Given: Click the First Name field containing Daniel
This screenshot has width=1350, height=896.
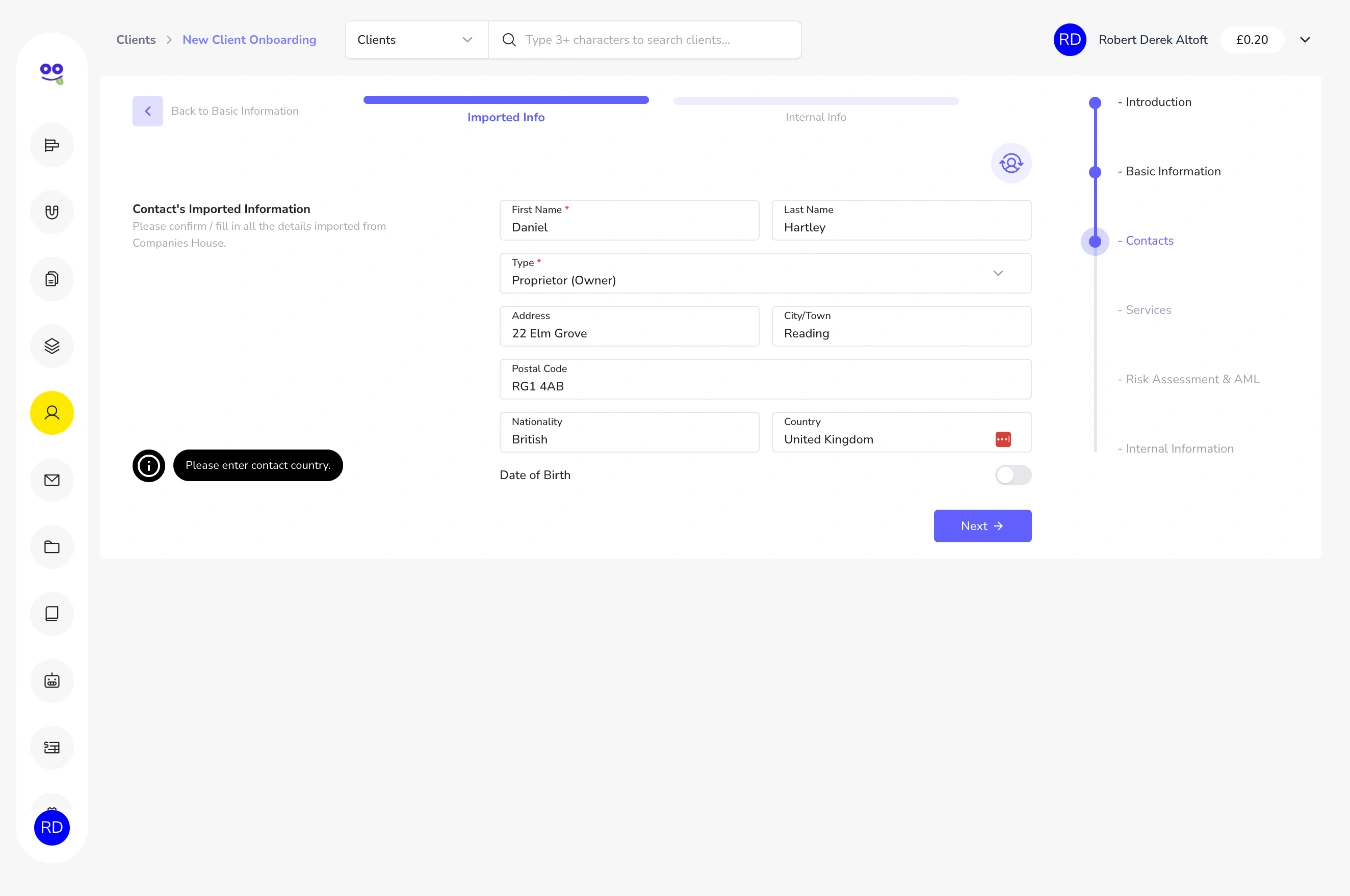Looking at the screenshot, I should (x=630, y=220).
